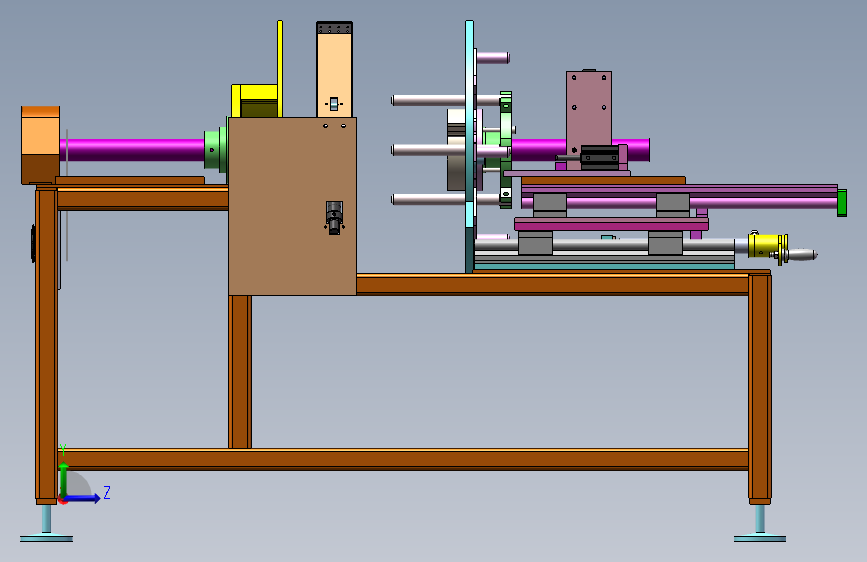Image resolution: width=867 pixels, height=562 pixels.
Task: Select the red origin point of the triad
Action: (62, 500)
